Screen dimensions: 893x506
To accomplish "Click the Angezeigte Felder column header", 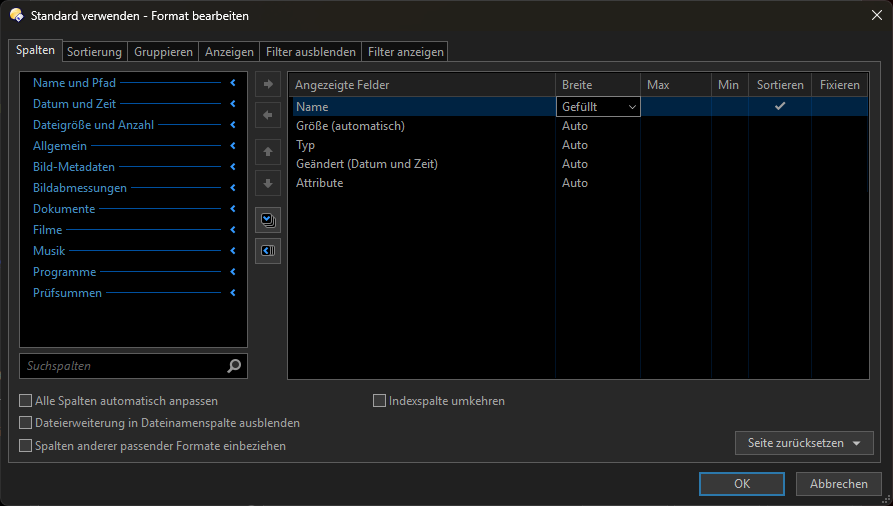I will tap(422, 85).
